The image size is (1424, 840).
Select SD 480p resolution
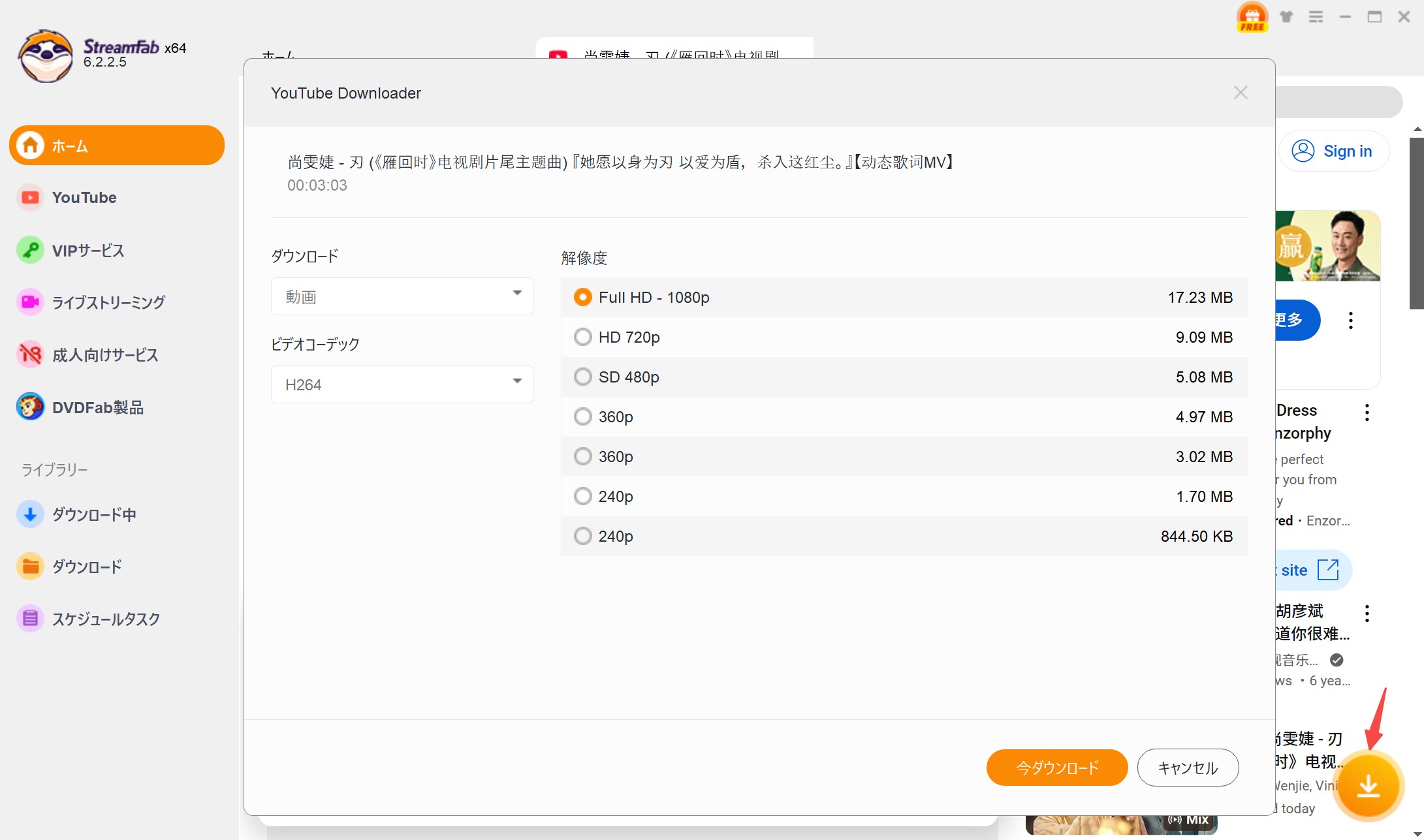point(904,377)
